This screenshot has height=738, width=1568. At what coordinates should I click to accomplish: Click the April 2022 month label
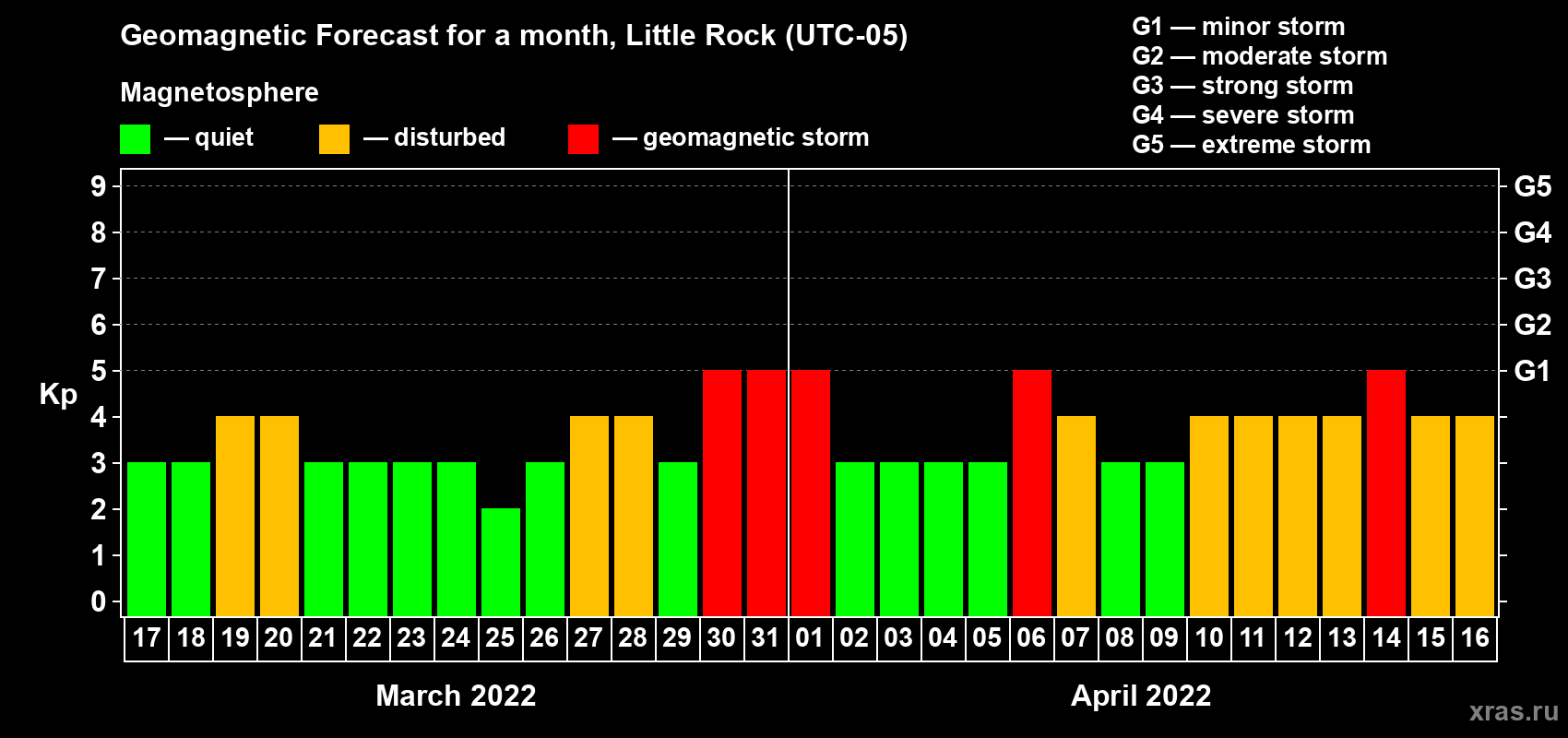pos(1141,695)
